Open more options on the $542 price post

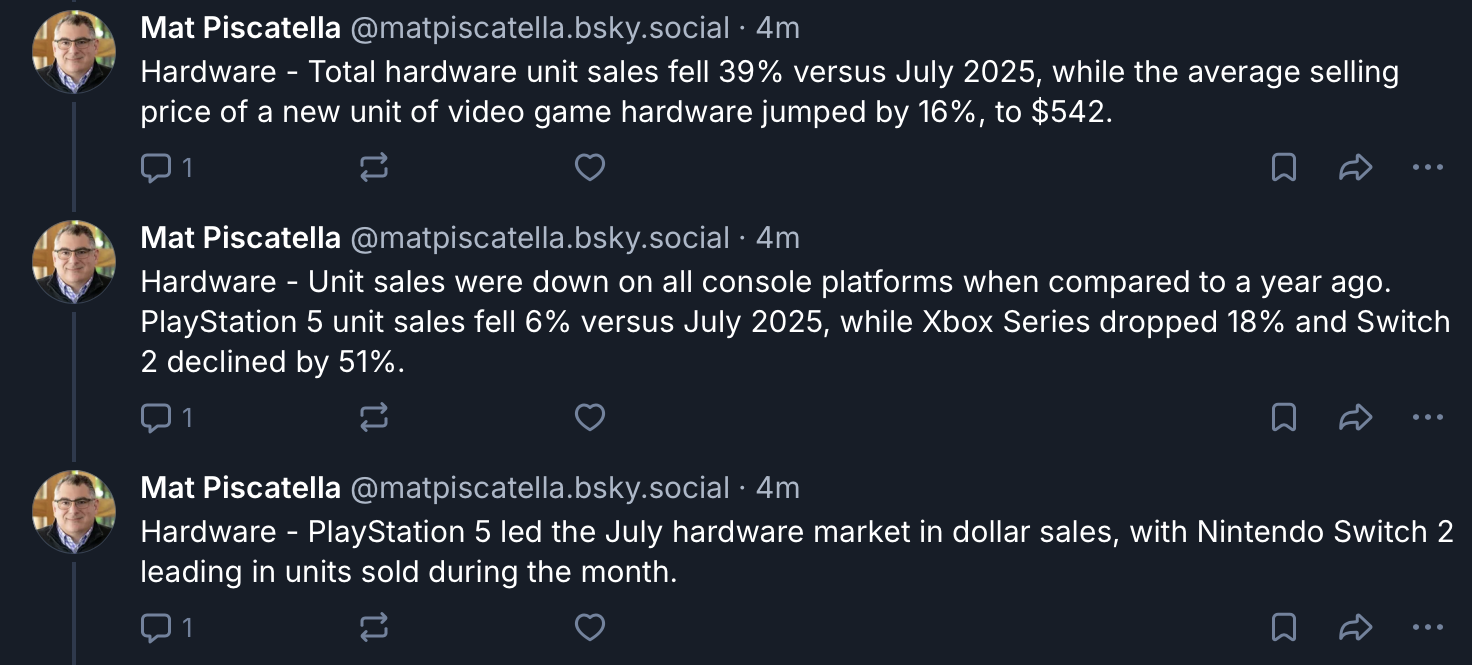(1428, 168)
